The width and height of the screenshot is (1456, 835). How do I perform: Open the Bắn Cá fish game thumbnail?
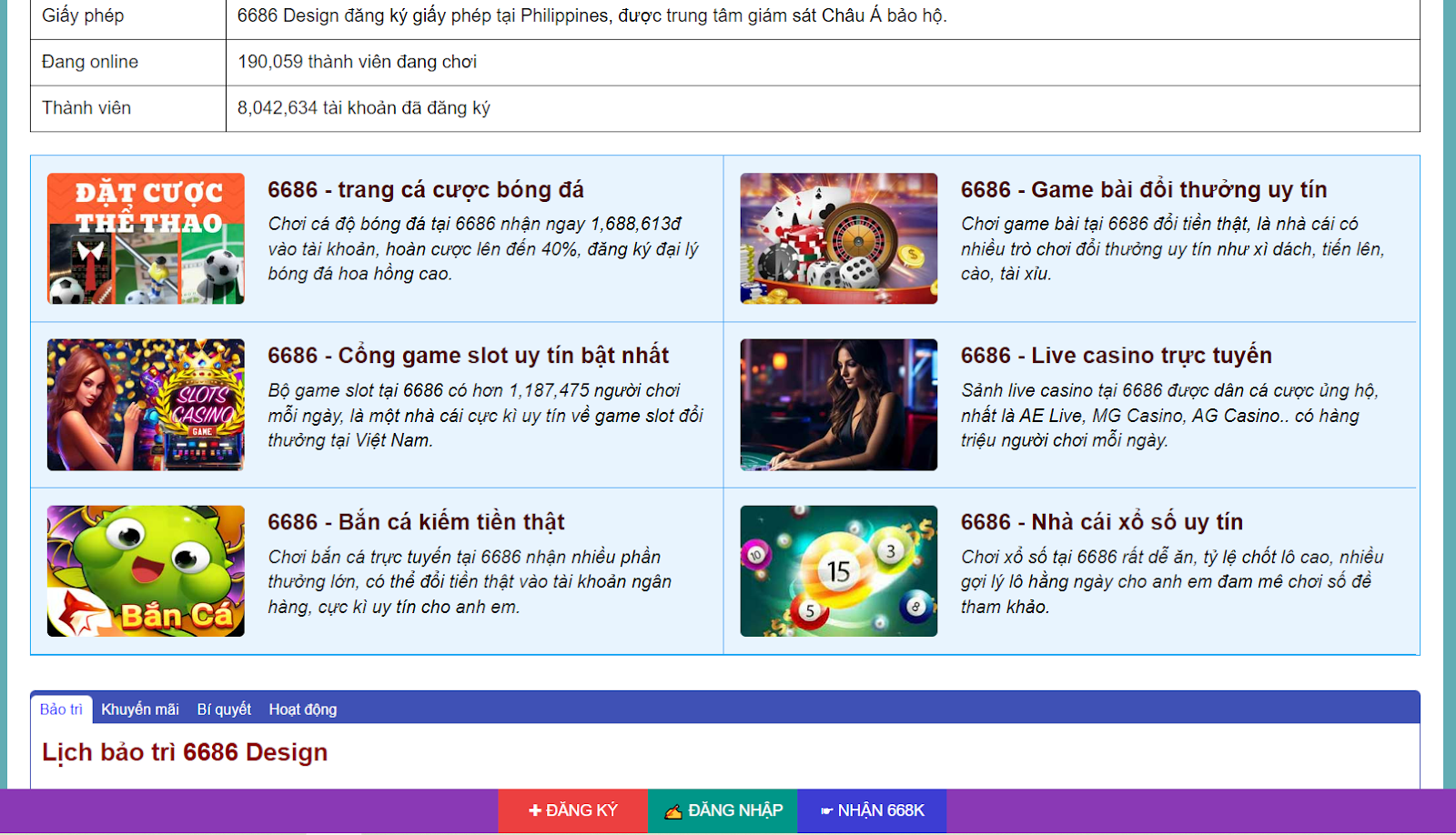pos(146,571)
